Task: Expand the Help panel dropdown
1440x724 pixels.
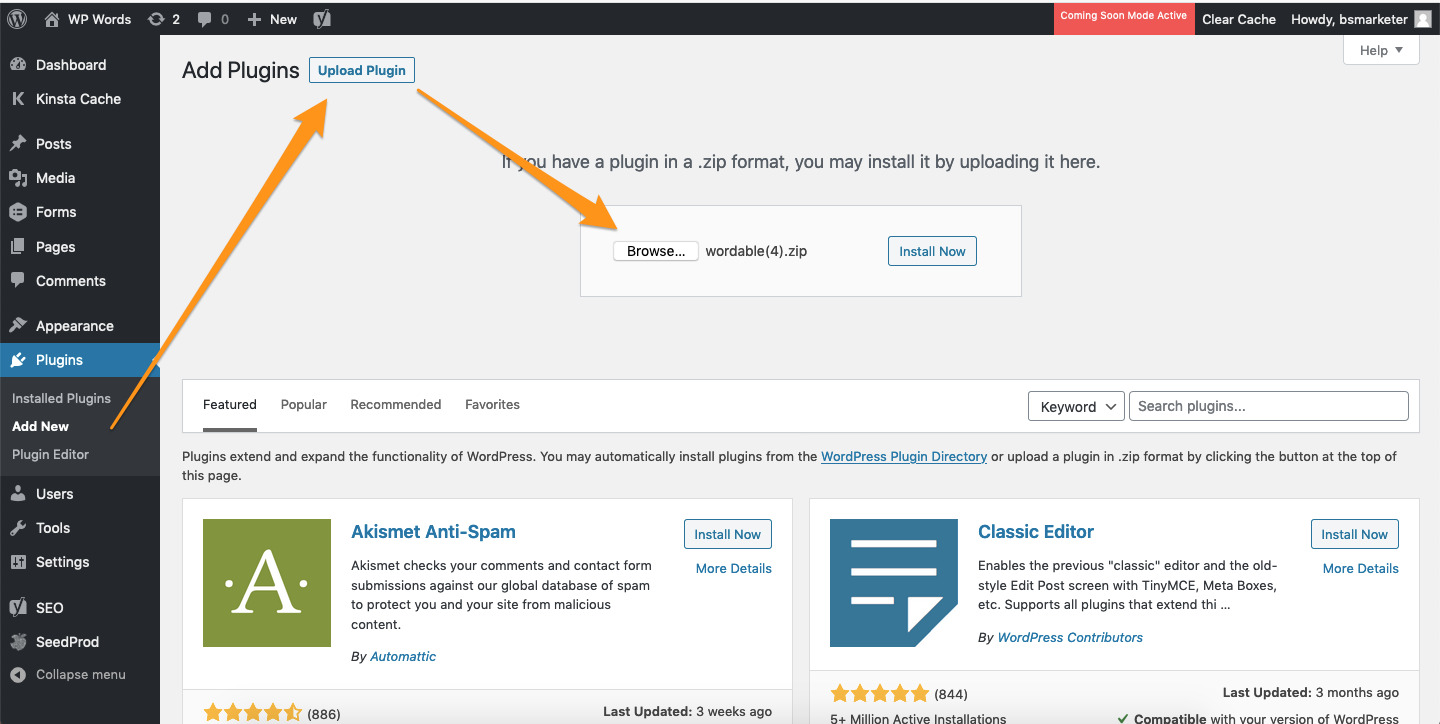Action: click(1381, 50)
